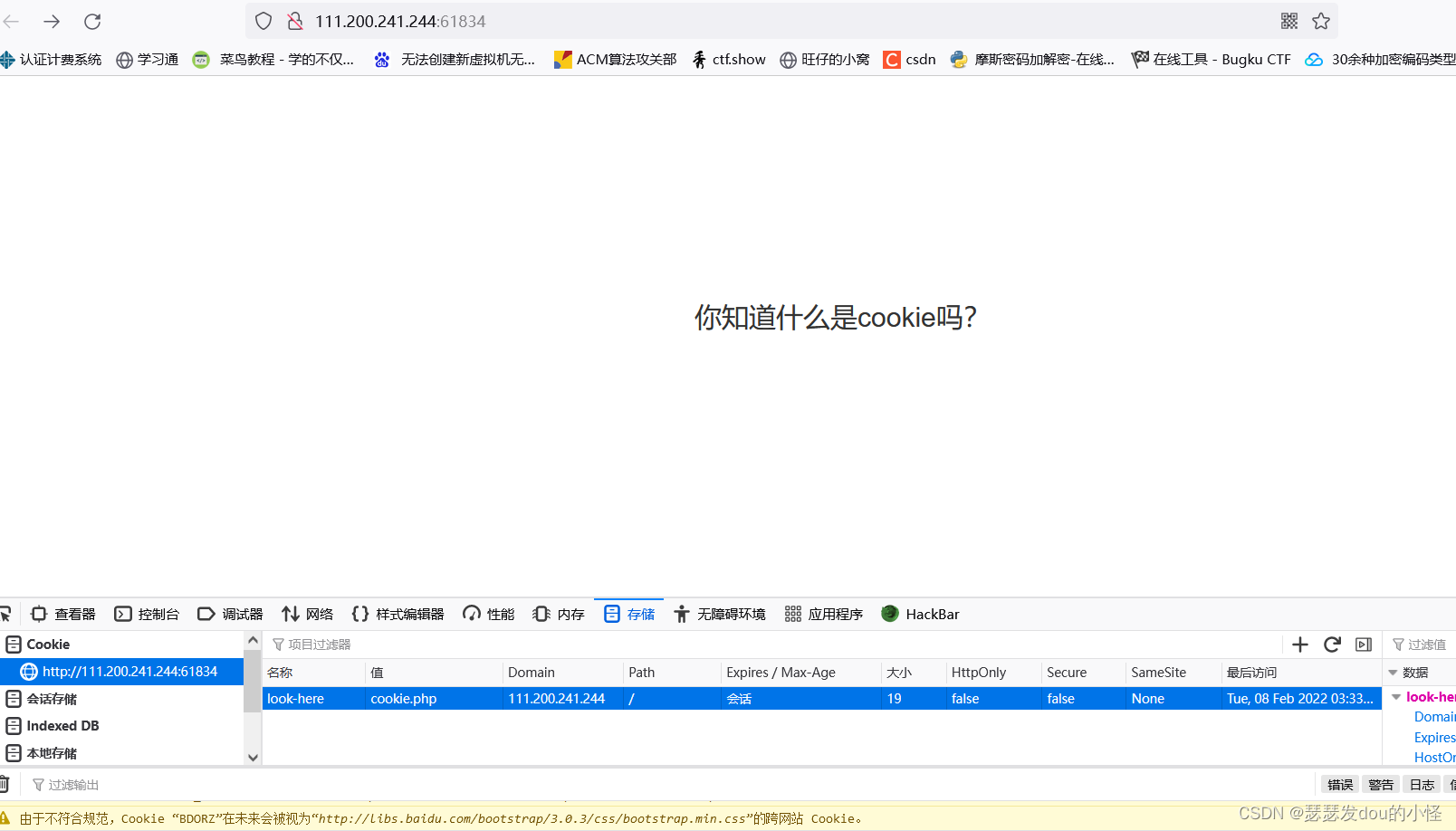Click the browser forward arrow

(52, 21)
